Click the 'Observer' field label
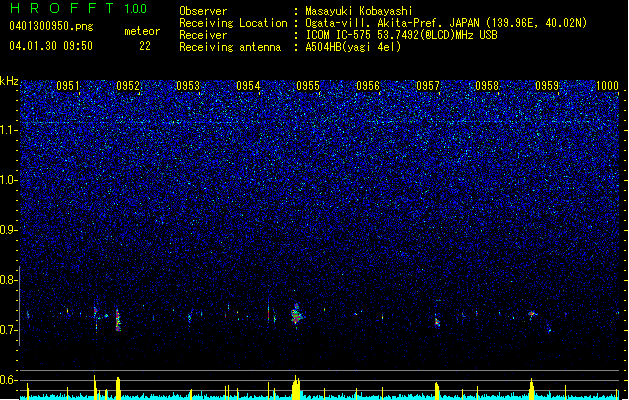The image size is (629, 400). (x=203, y=11)
